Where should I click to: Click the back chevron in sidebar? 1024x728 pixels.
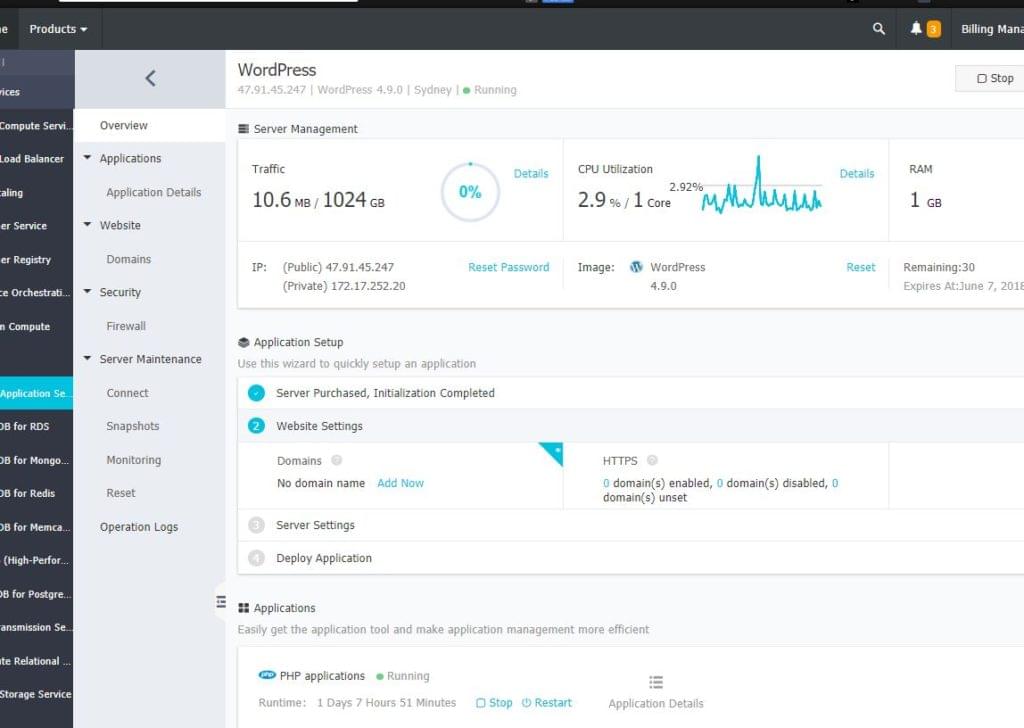point(150,78)
